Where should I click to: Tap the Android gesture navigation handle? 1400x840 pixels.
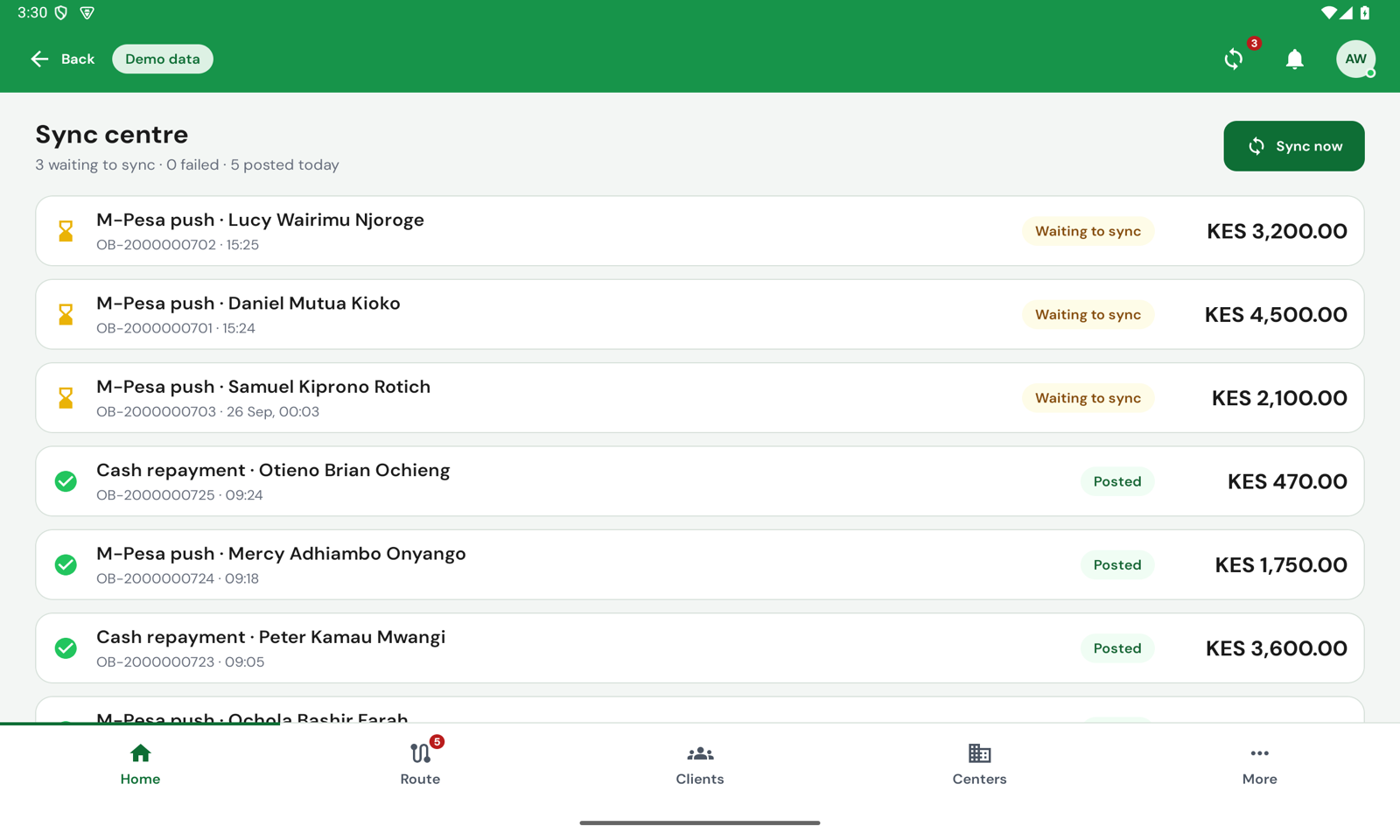(700, 822)
